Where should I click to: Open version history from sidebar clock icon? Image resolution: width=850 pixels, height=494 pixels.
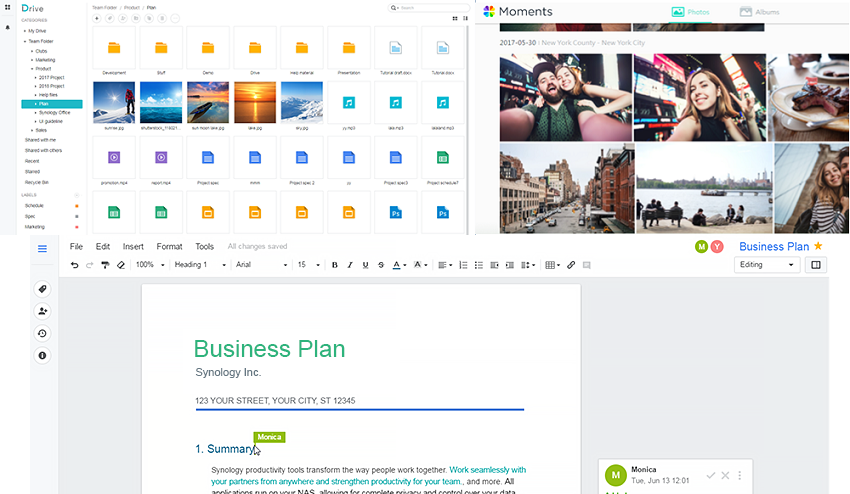click(42, 333)
